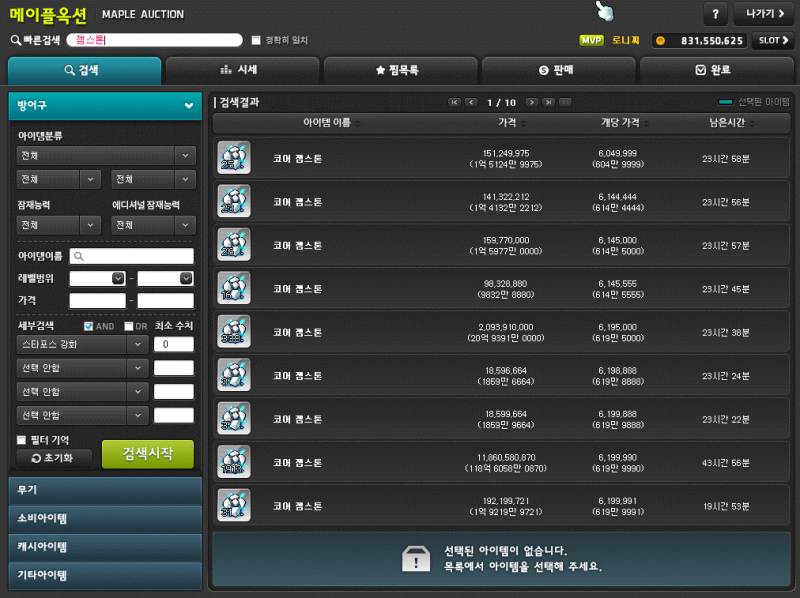This screenshot has width=800, height=598.
Task: Collapse the 방어구 category panel
Action: click(105, 106)
